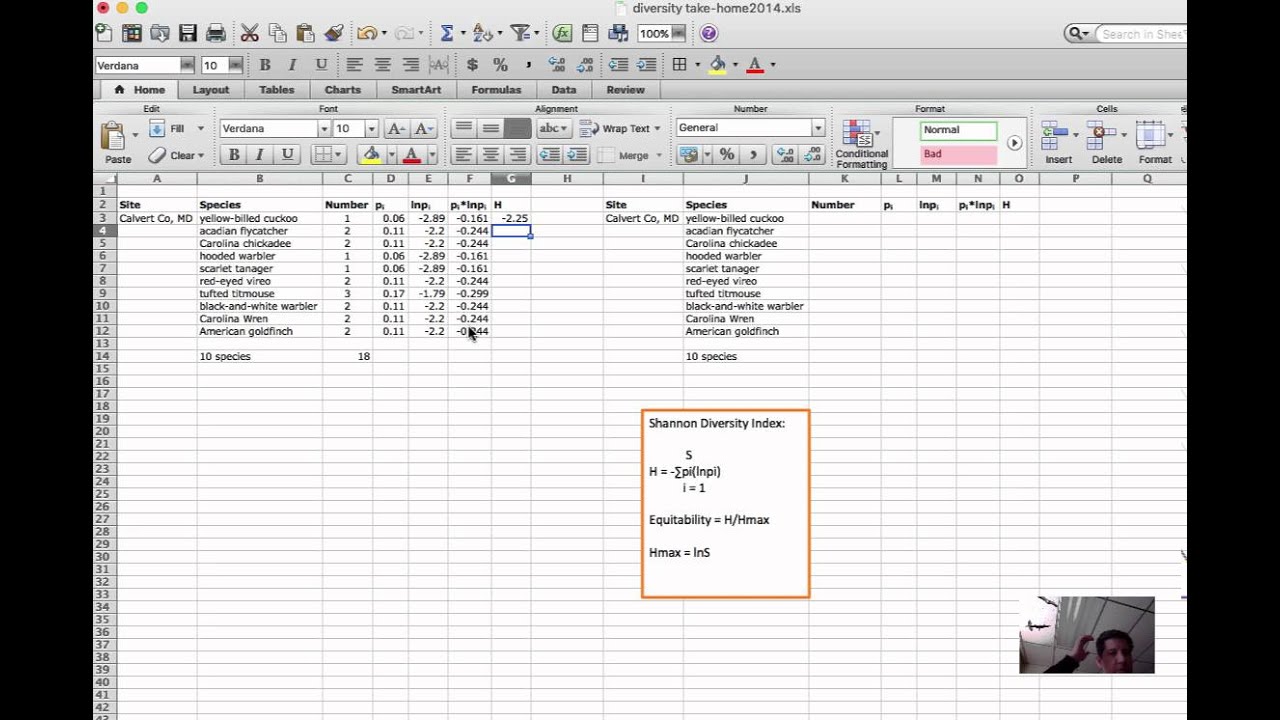Select the Format Painter brush icon
Viewport: 1280px width, 720px height.
pos(334,33)
